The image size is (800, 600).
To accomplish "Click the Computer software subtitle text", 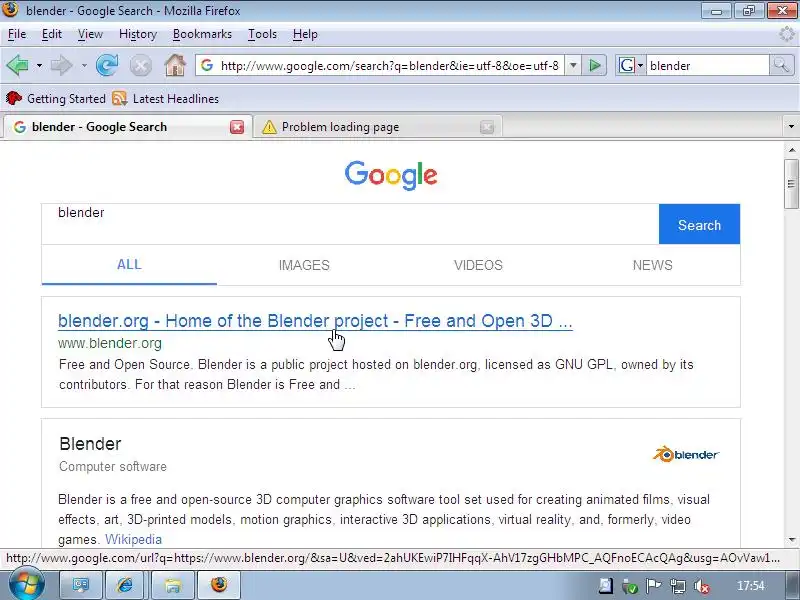I will (x=113, y=467).
